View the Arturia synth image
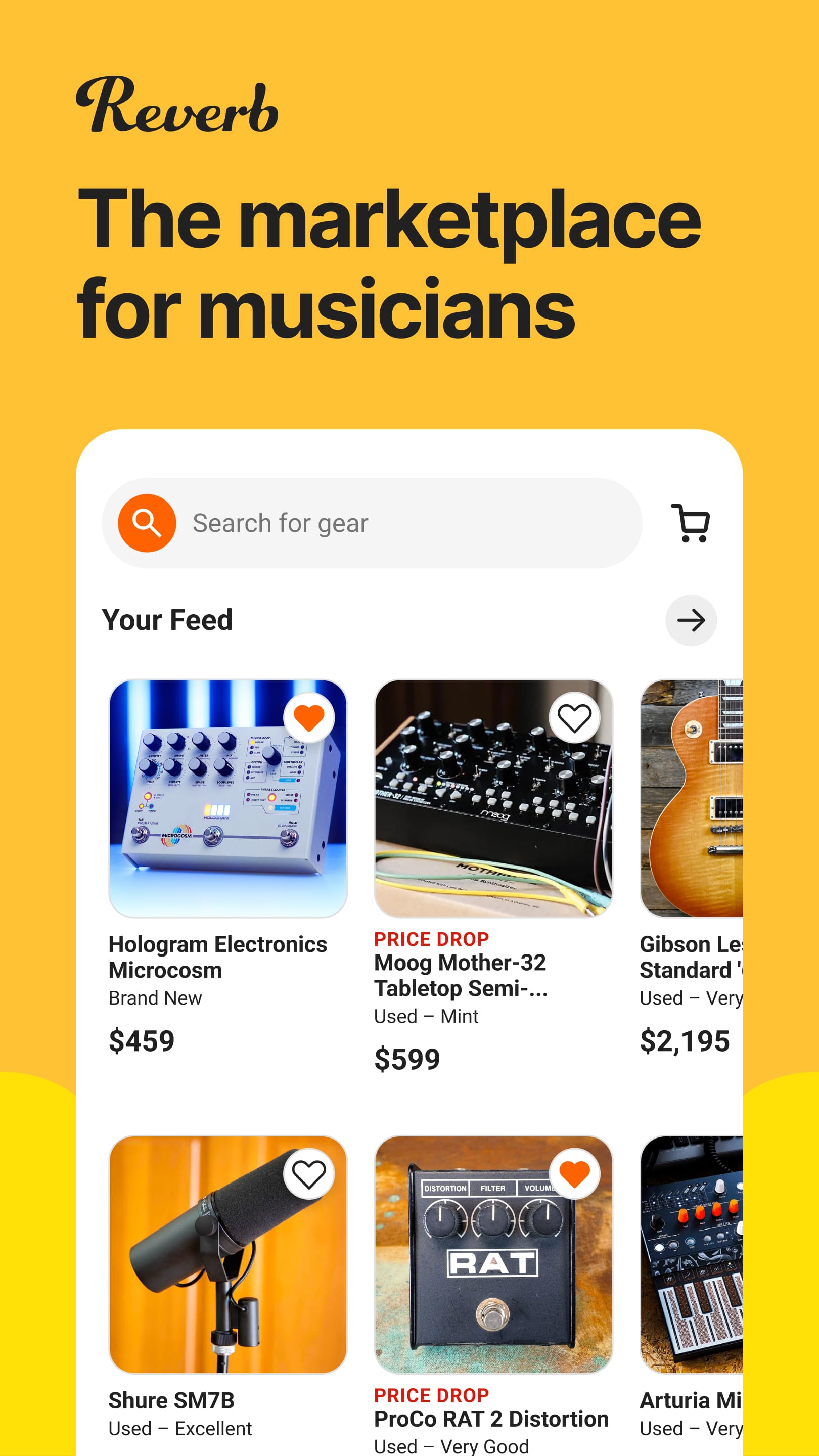The image size is (819, 1456). point(692,1255)
